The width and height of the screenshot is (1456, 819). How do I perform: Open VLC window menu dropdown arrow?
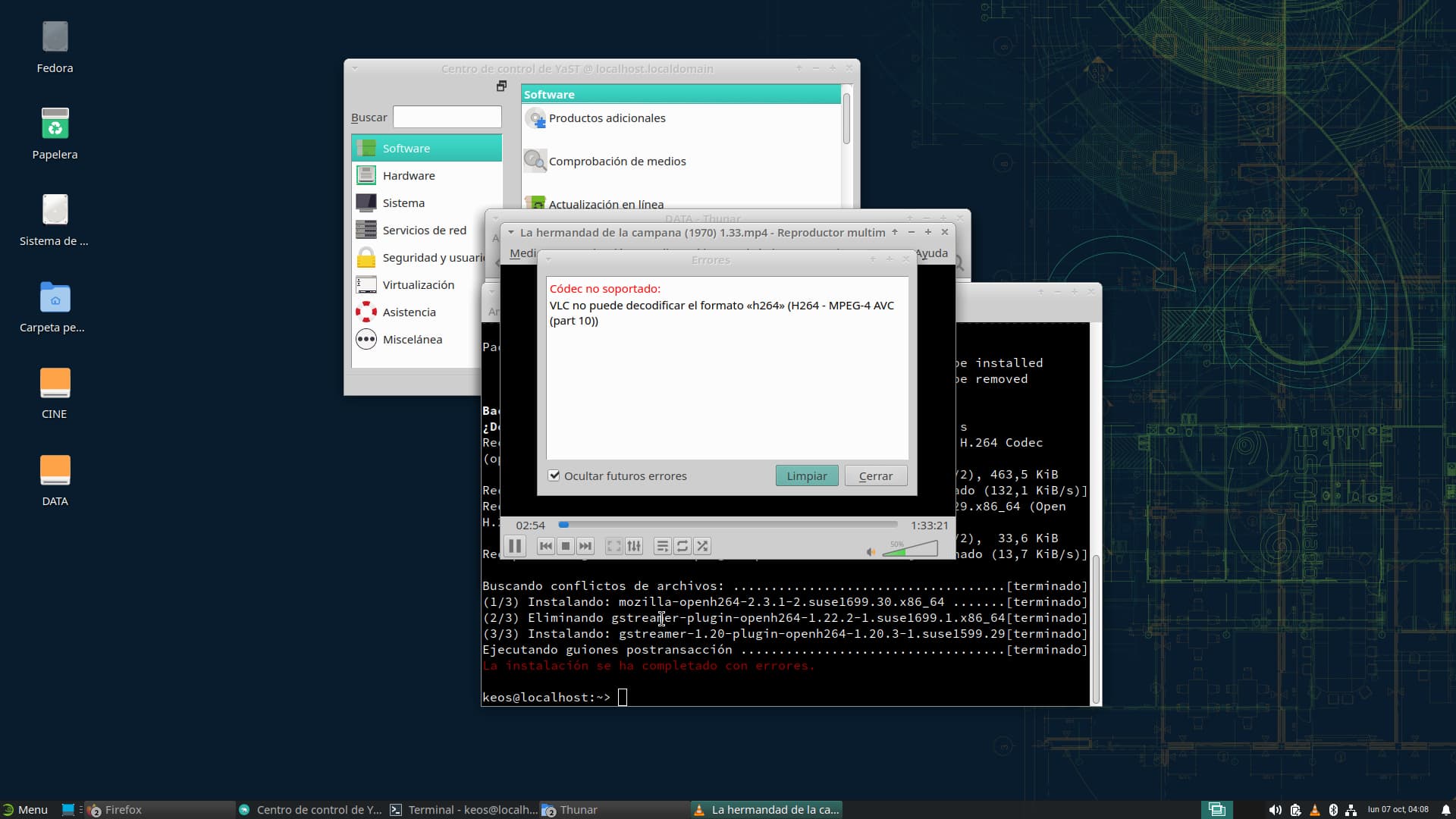[x=511, y=232]
